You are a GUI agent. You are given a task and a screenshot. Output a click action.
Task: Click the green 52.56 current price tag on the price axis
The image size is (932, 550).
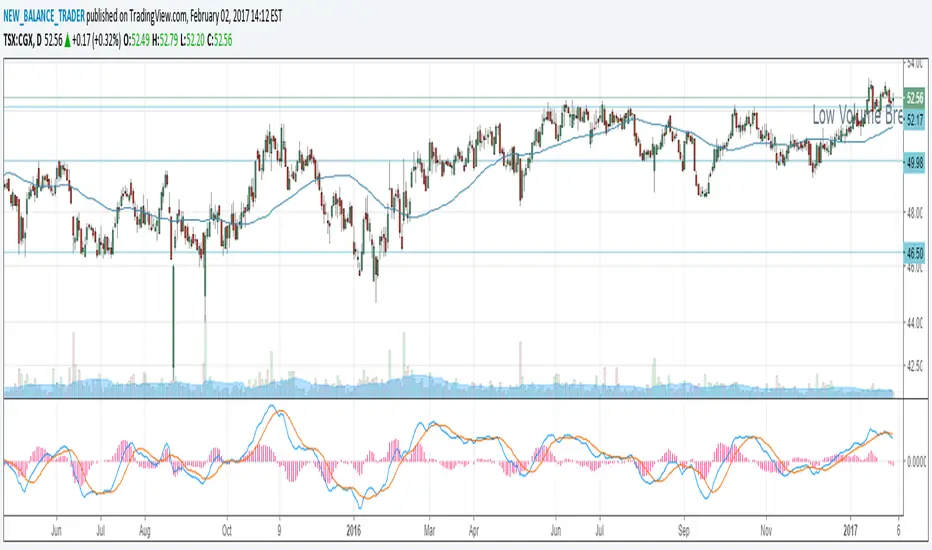coord(914,98)
